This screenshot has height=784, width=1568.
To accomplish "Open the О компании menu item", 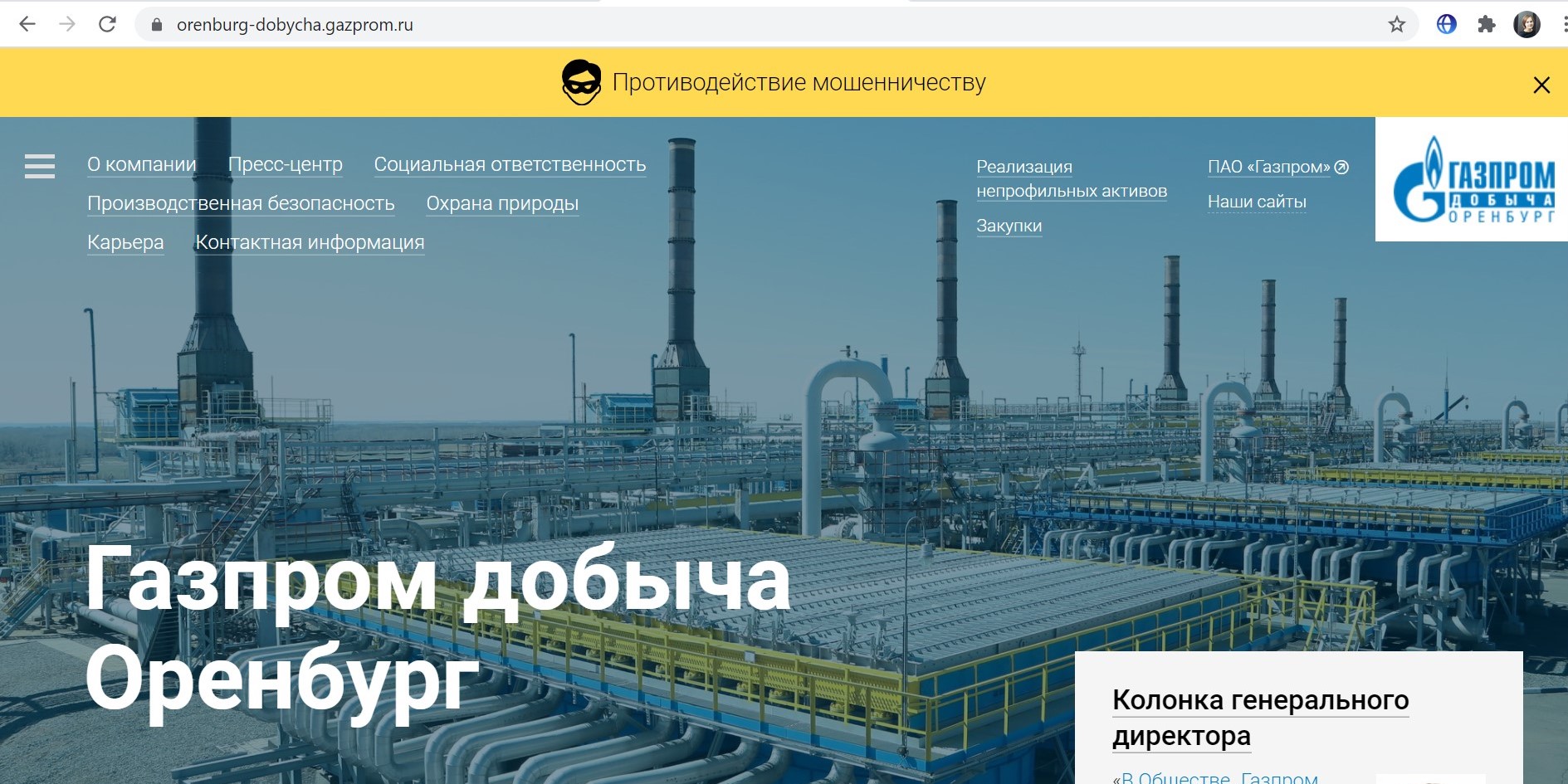I will click(x=142, y=164).
